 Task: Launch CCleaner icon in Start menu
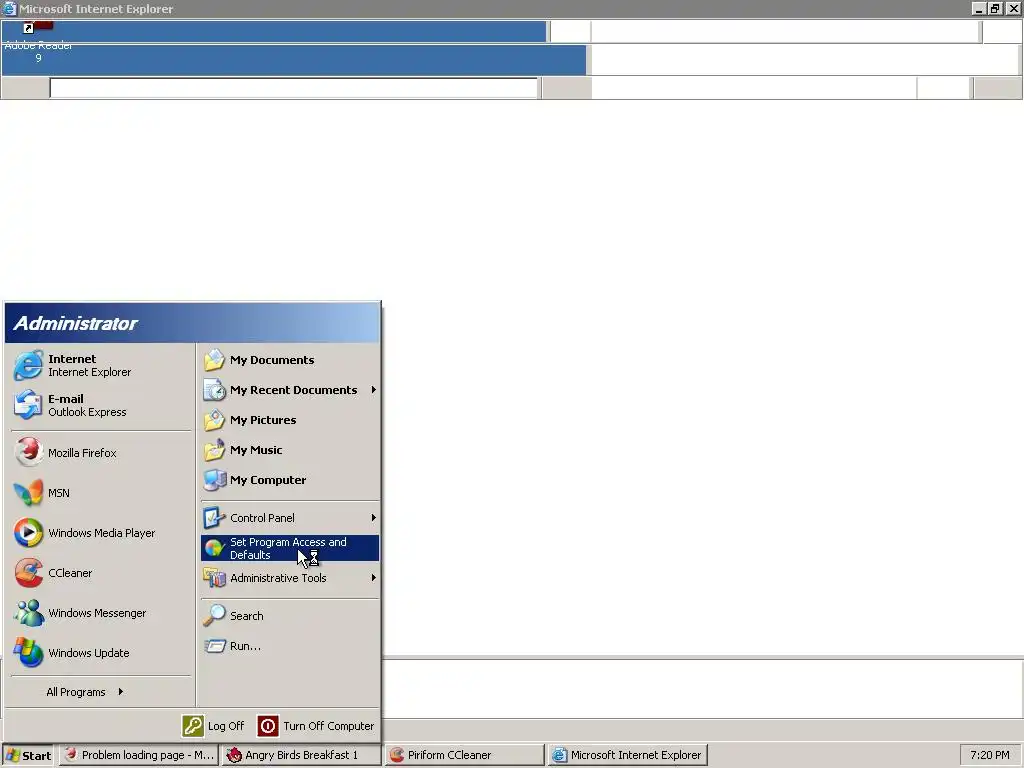pyautogui.click(x=28, y=573)
